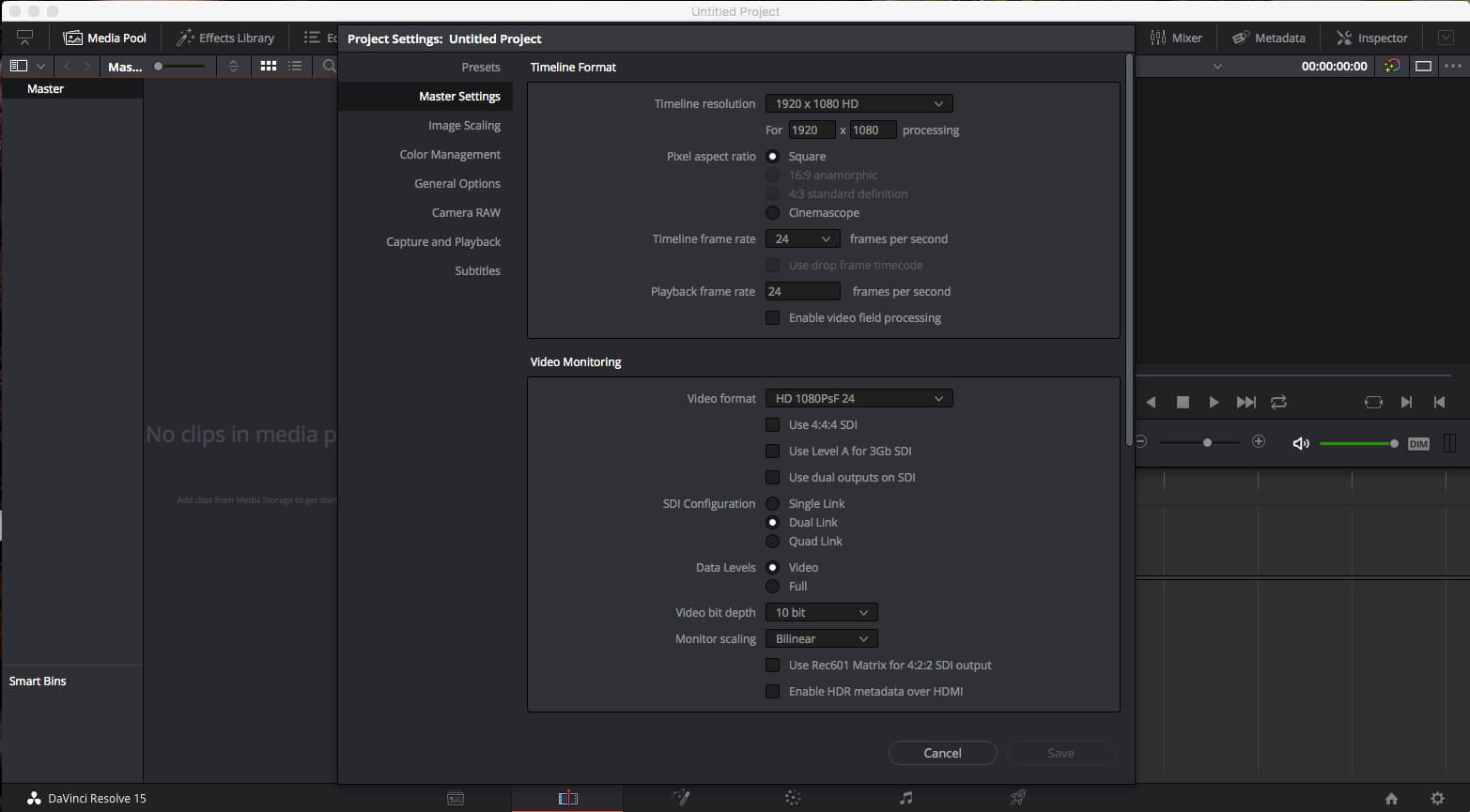This screenshot has width=1470, height=812.
Task: Click the viewer options ellipsis menu
Action: coord(1453,66)
